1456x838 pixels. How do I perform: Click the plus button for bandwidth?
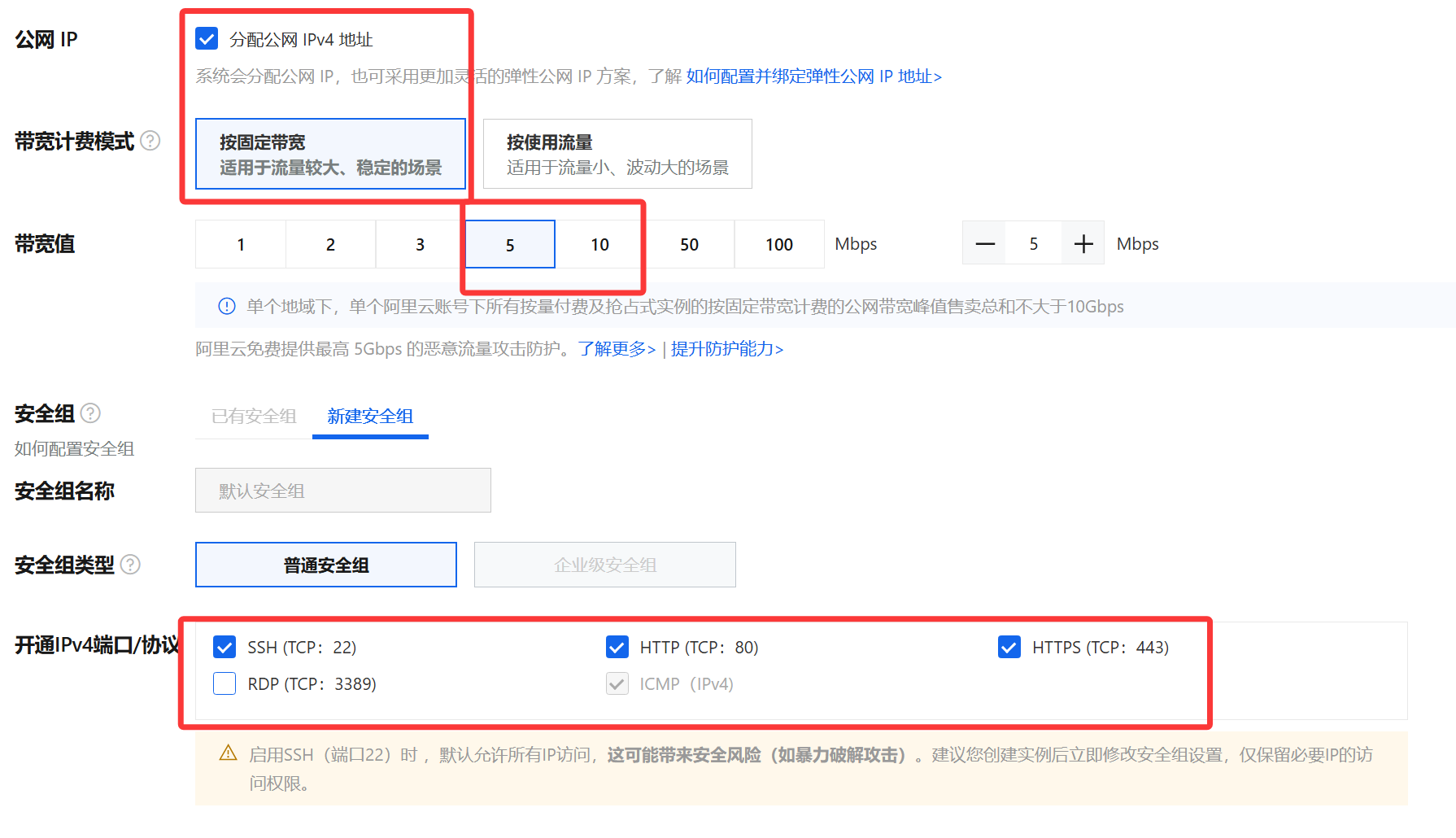[1083, 243]
